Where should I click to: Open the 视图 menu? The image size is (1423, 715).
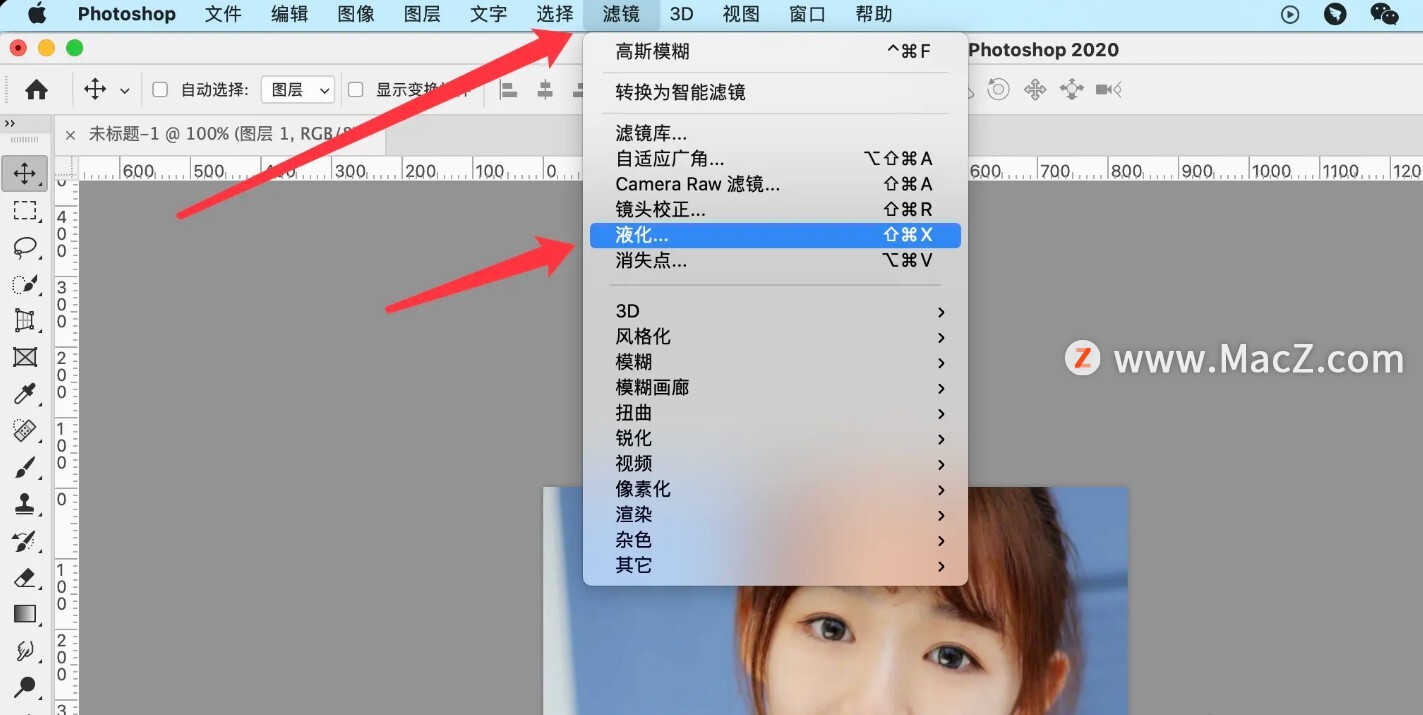point(741,14)
